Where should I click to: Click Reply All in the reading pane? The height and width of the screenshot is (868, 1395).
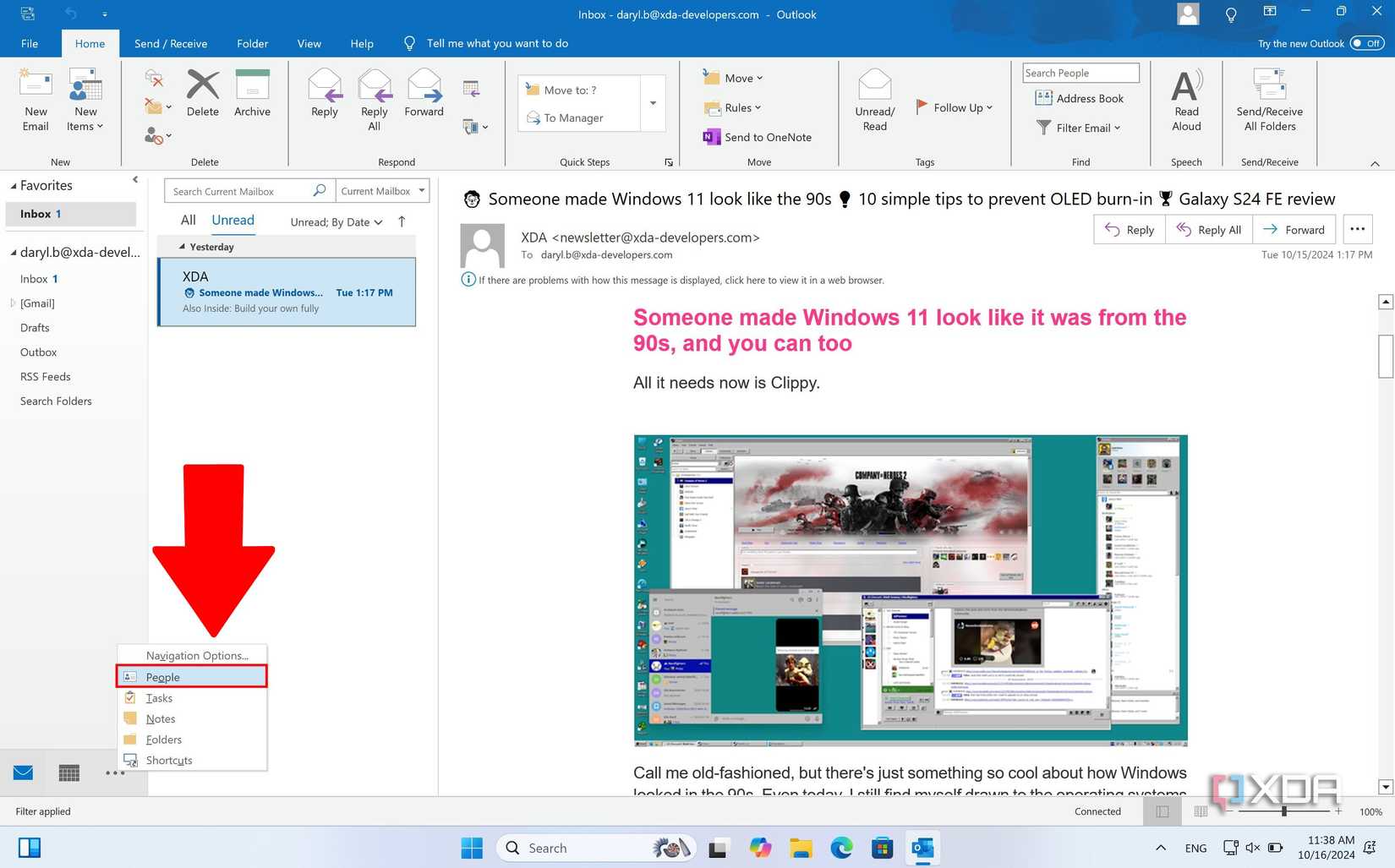pos(1208,230)
